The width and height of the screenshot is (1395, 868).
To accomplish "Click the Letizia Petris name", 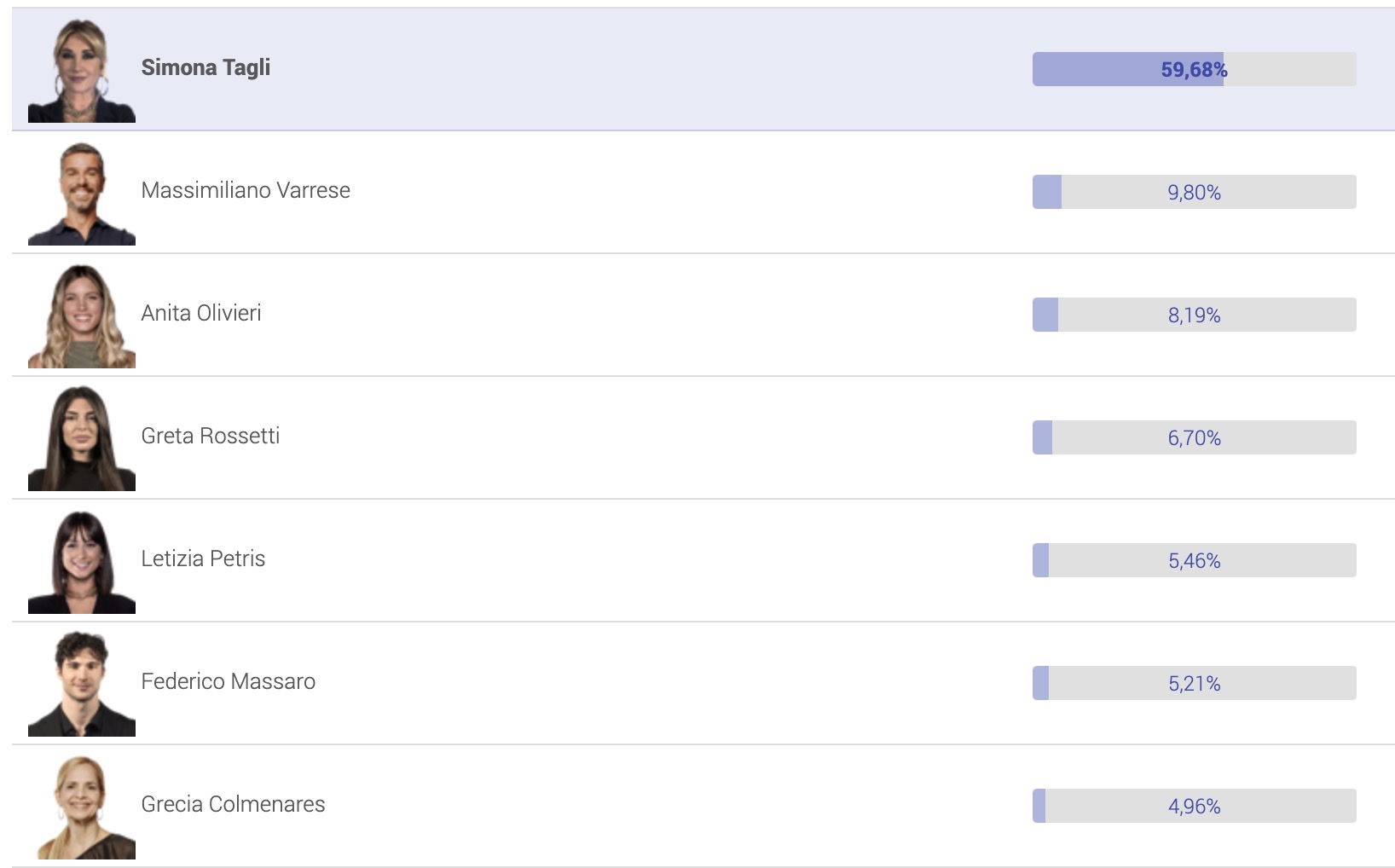I will (203, 558).
